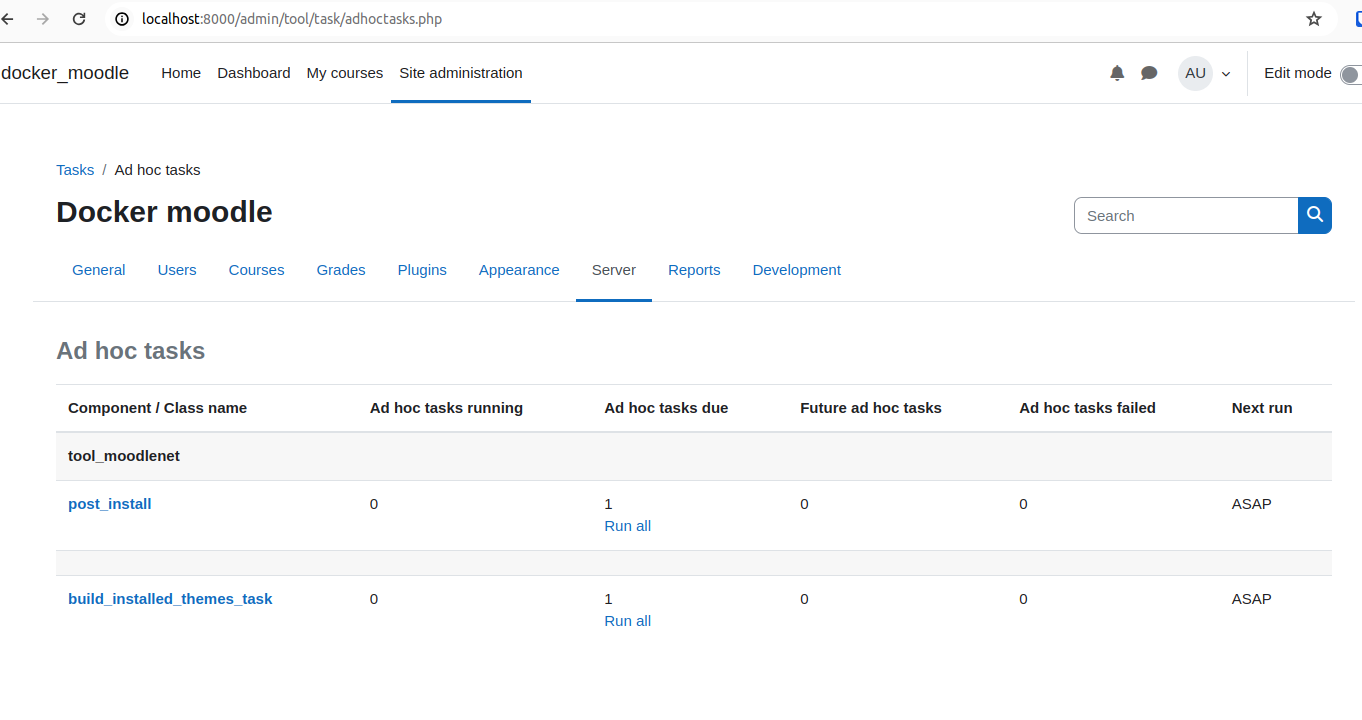Open the notifications bell
The height and width of the screenshot is (720, 1362).
pyautogui.click(x=1117, y=73)
